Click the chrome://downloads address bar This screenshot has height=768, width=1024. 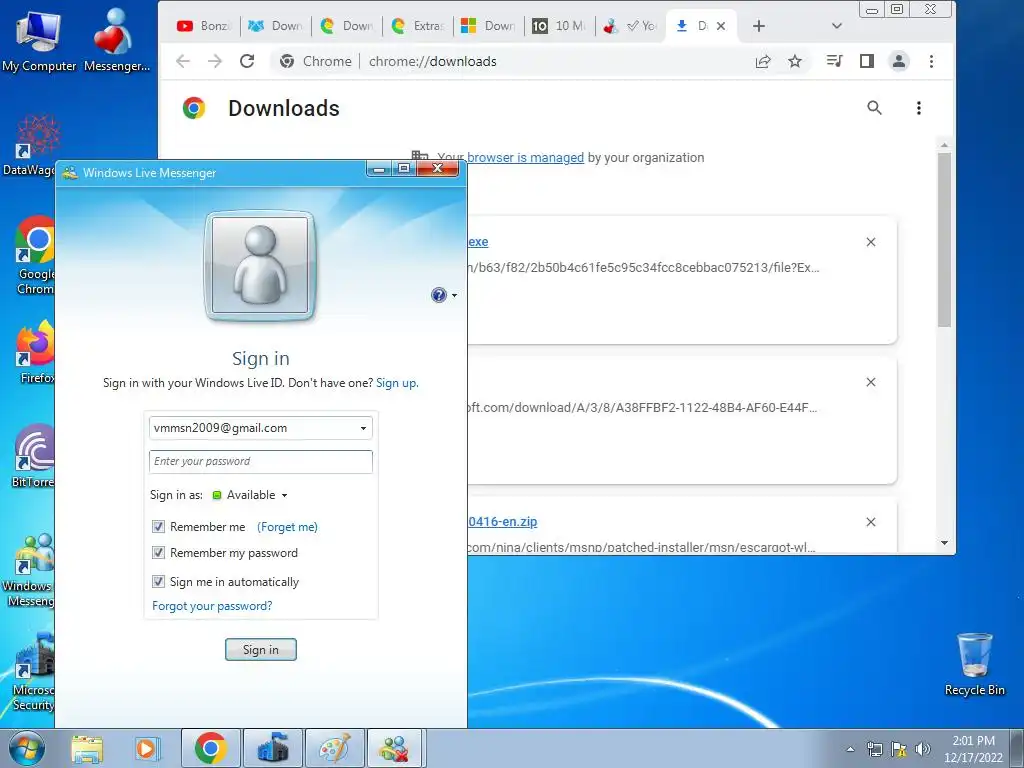(509, 61)
